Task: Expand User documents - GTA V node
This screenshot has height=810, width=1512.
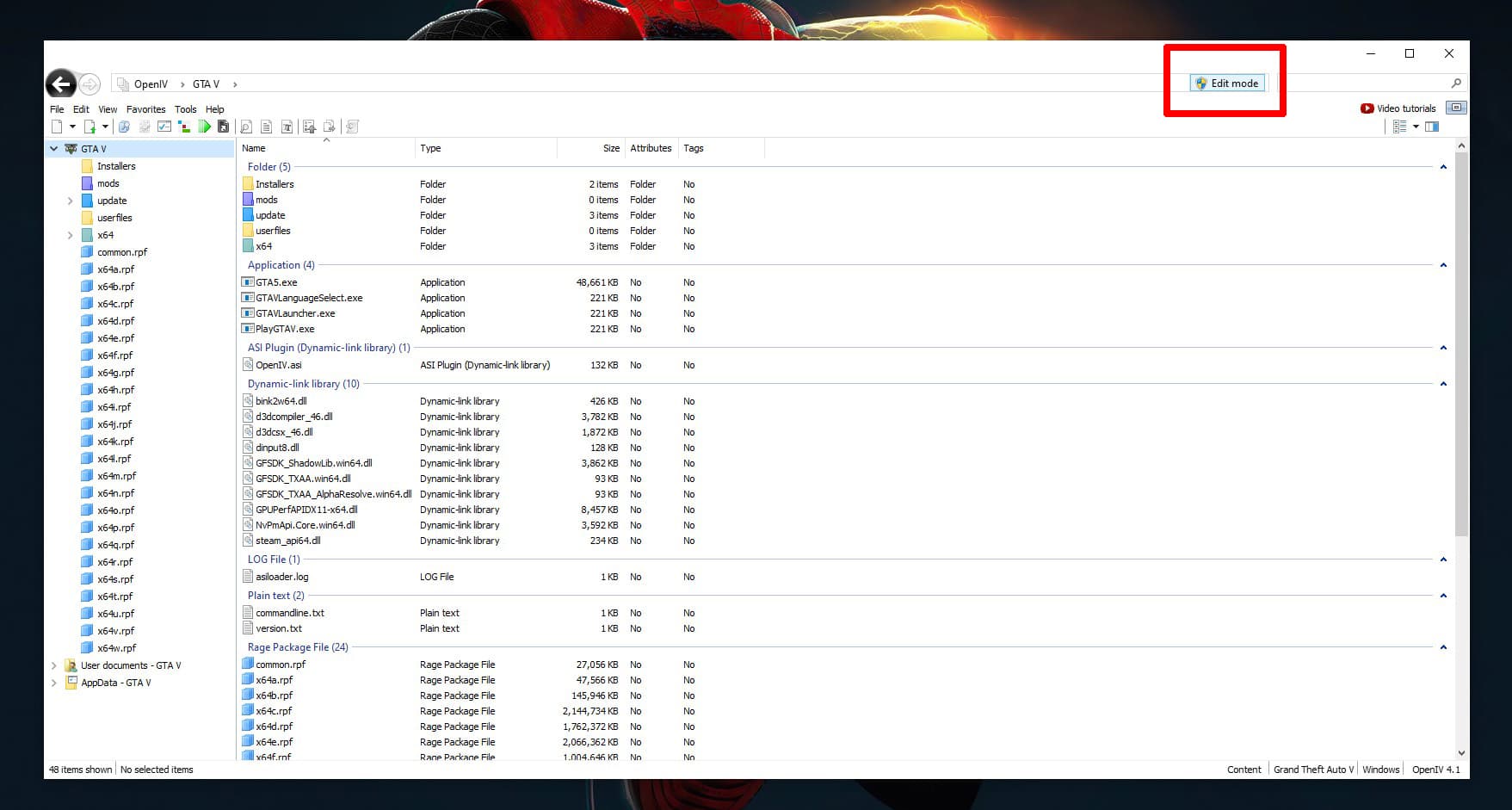Action: (x=54, y=665)
